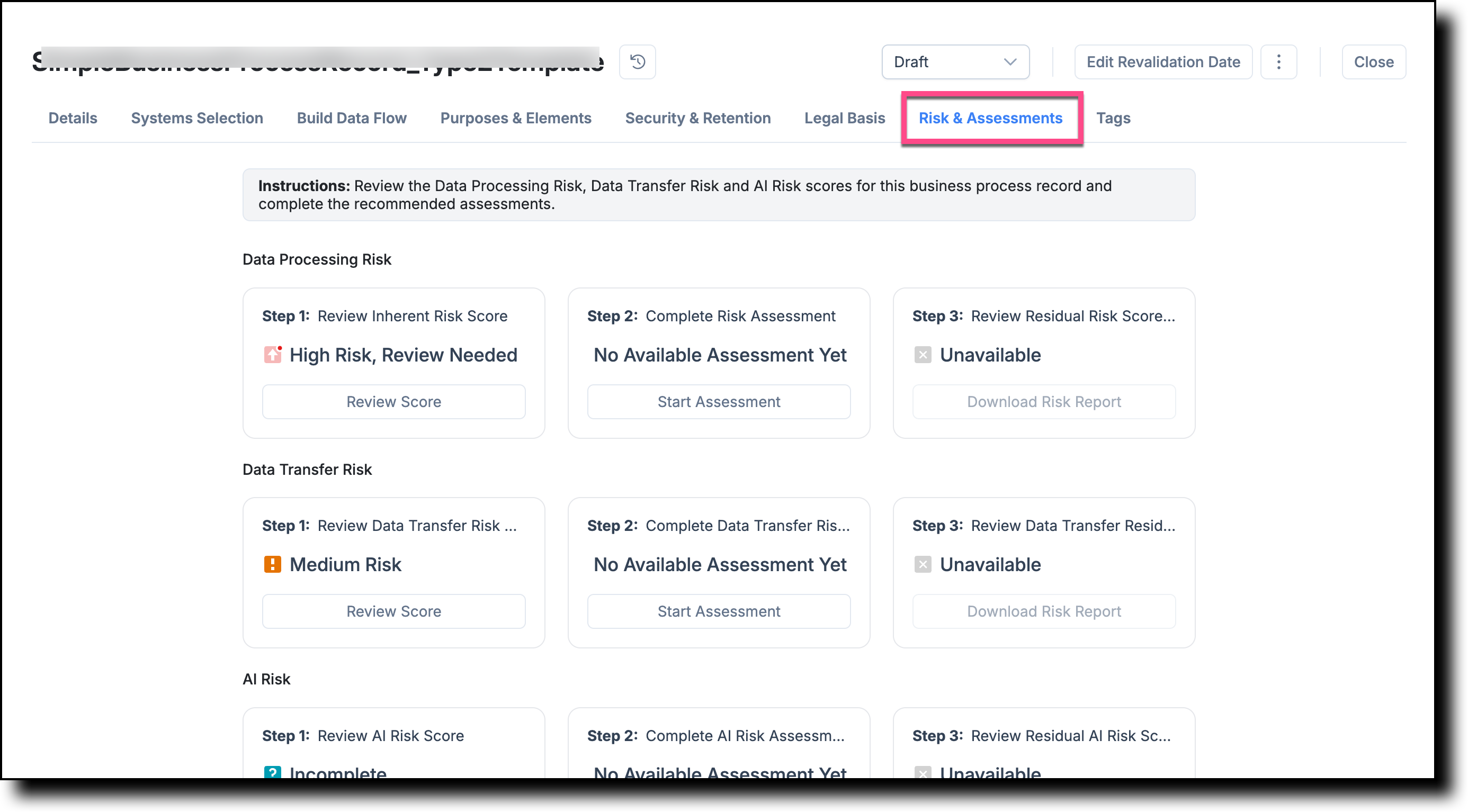Start Assessment for Data Processing Risk
Screen dimensions: 1468x812
(719, 401)
